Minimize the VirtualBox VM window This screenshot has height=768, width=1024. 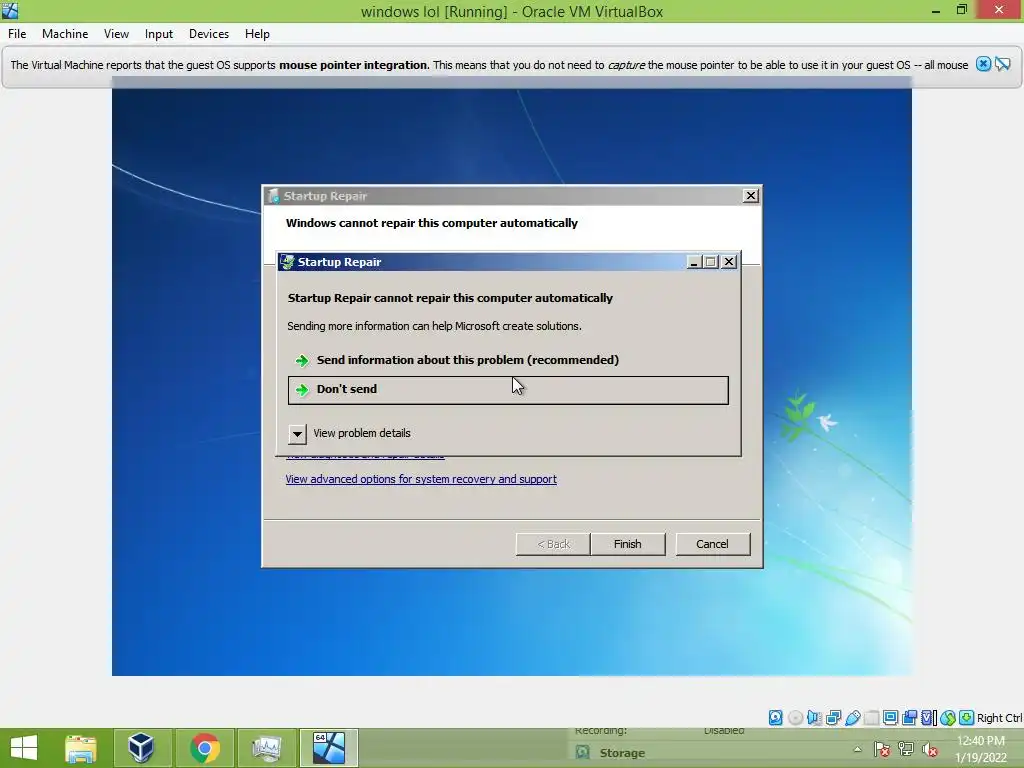tap(936, 10)
